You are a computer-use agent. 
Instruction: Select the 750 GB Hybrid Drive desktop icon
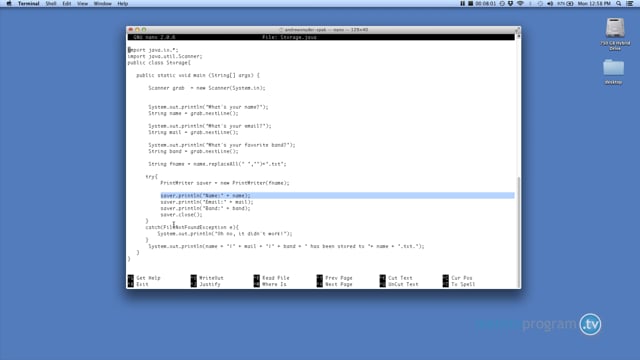(615, 33)
